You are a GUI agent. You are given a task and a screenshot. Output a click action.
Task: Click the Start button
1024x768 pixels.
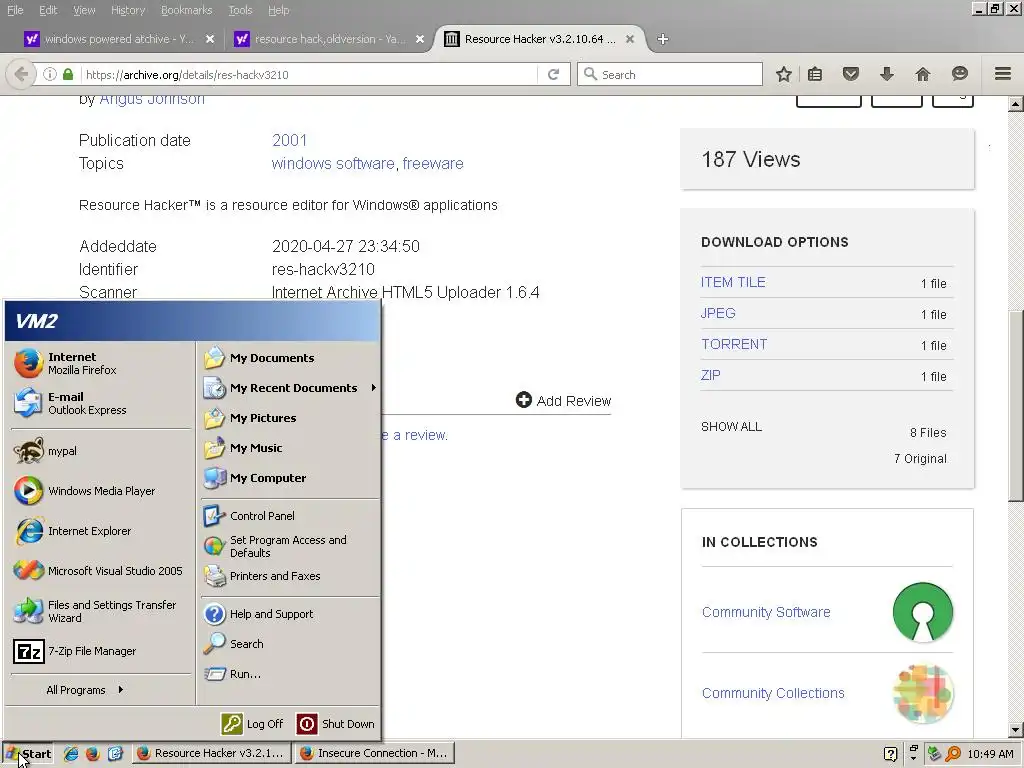(x=28, y=754)
